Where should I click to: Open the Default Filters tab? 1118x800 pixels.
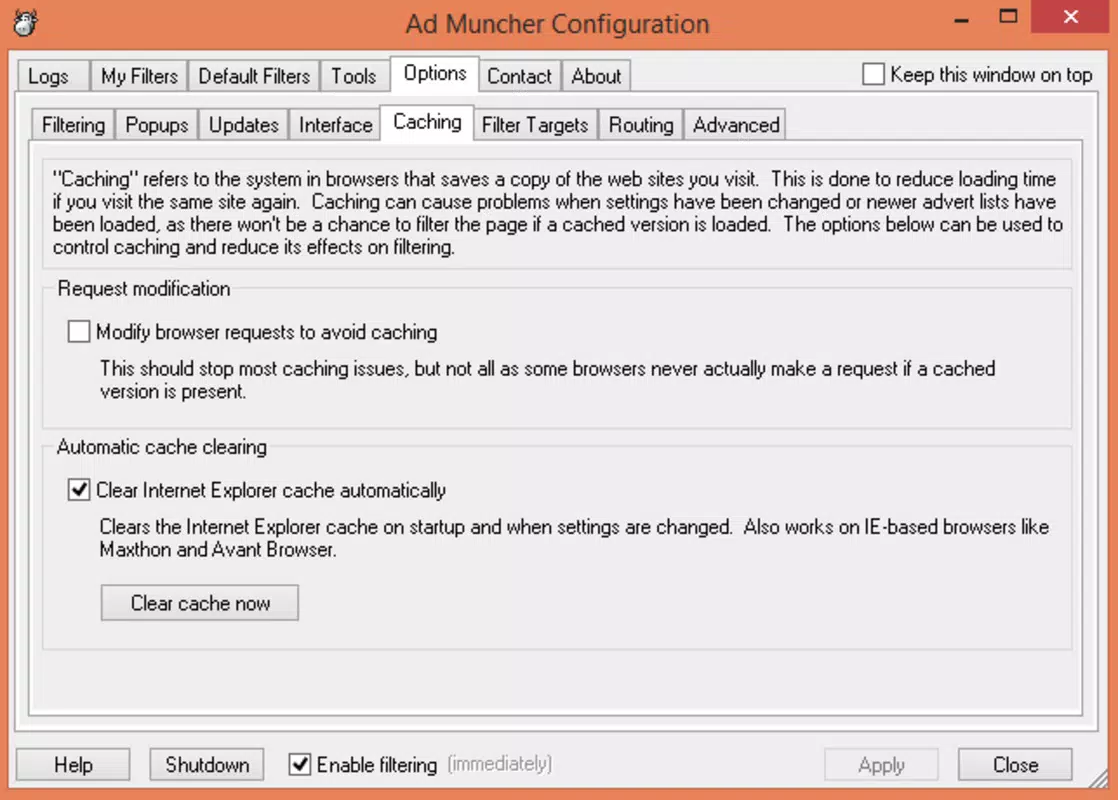tap(254, 76)
